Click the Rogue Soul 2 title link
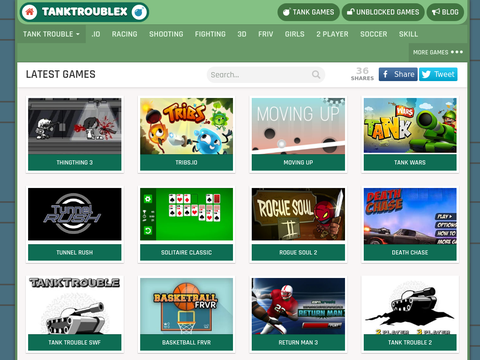The image size is (480, 360). pos(298,252)
